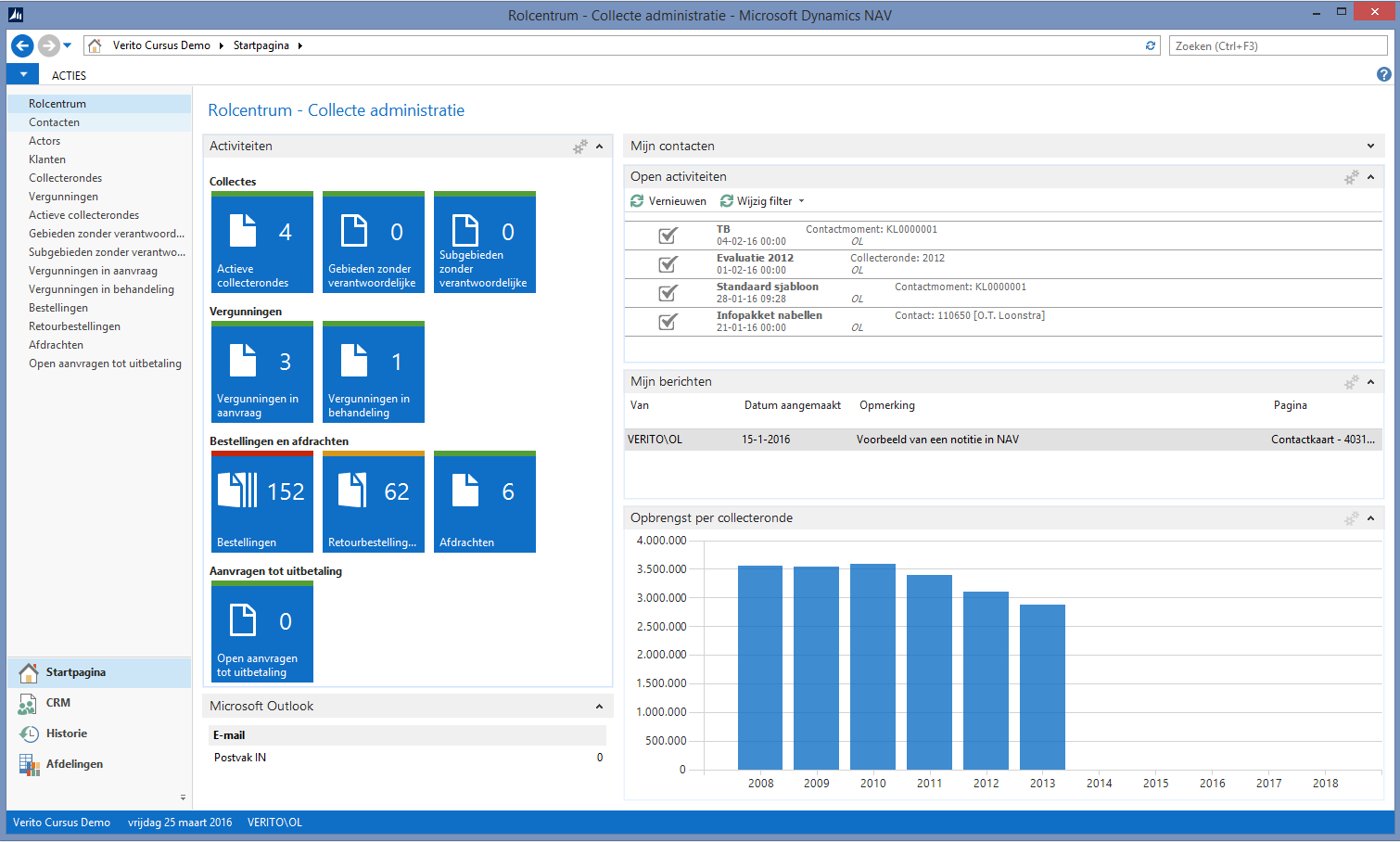Viewport: 1400px width, 842px height.
Task: Collapse the Open activiteiten panel
Action: point(1371,177)
